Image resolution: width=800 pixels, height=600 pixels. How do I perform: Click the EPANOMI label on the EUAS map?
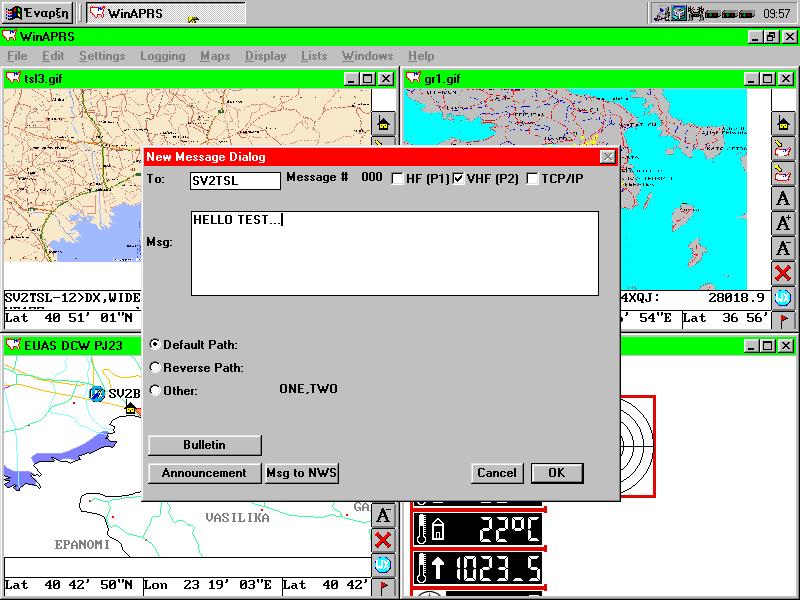click(82, 544)
